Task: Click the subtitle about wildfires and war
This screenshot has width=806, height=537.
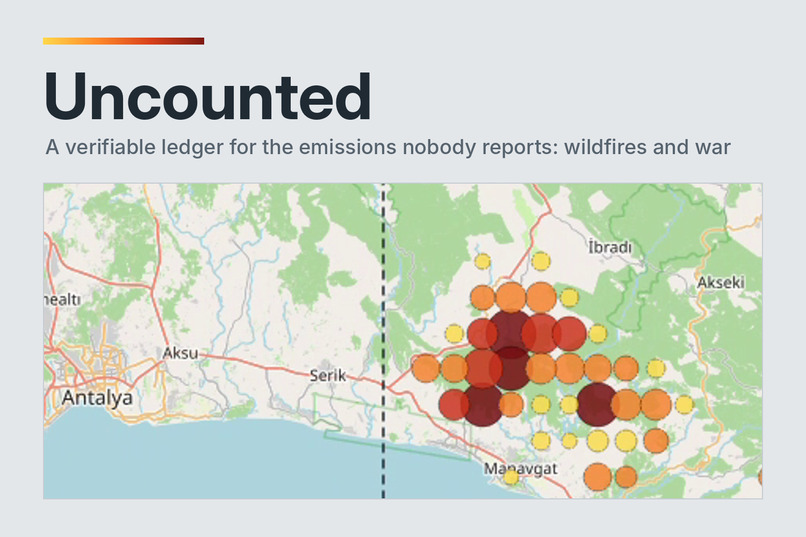Action: tap(388, 147)
